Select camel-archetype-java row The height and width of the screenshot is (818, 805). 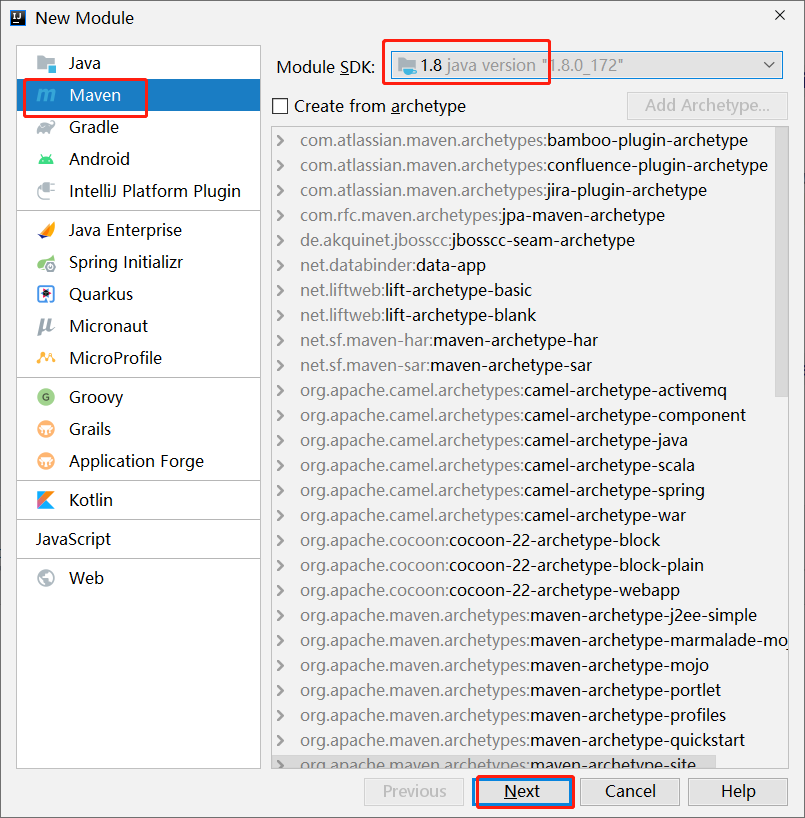point(523,441)
